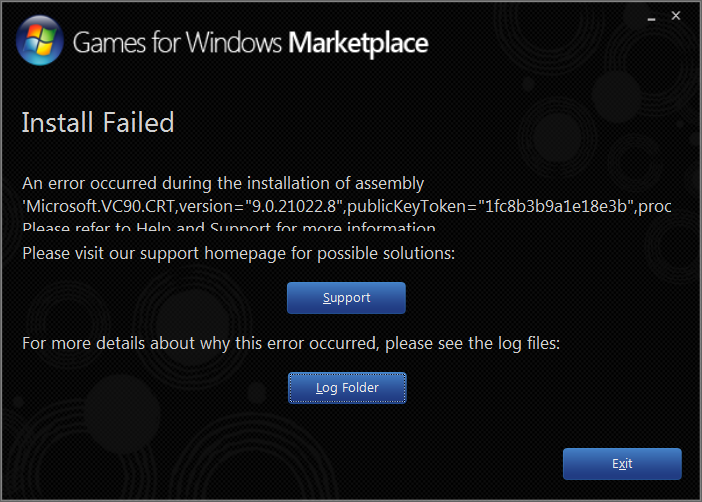Click the Games for Windows title text
The image size is (702, 502).
[177, 43]
